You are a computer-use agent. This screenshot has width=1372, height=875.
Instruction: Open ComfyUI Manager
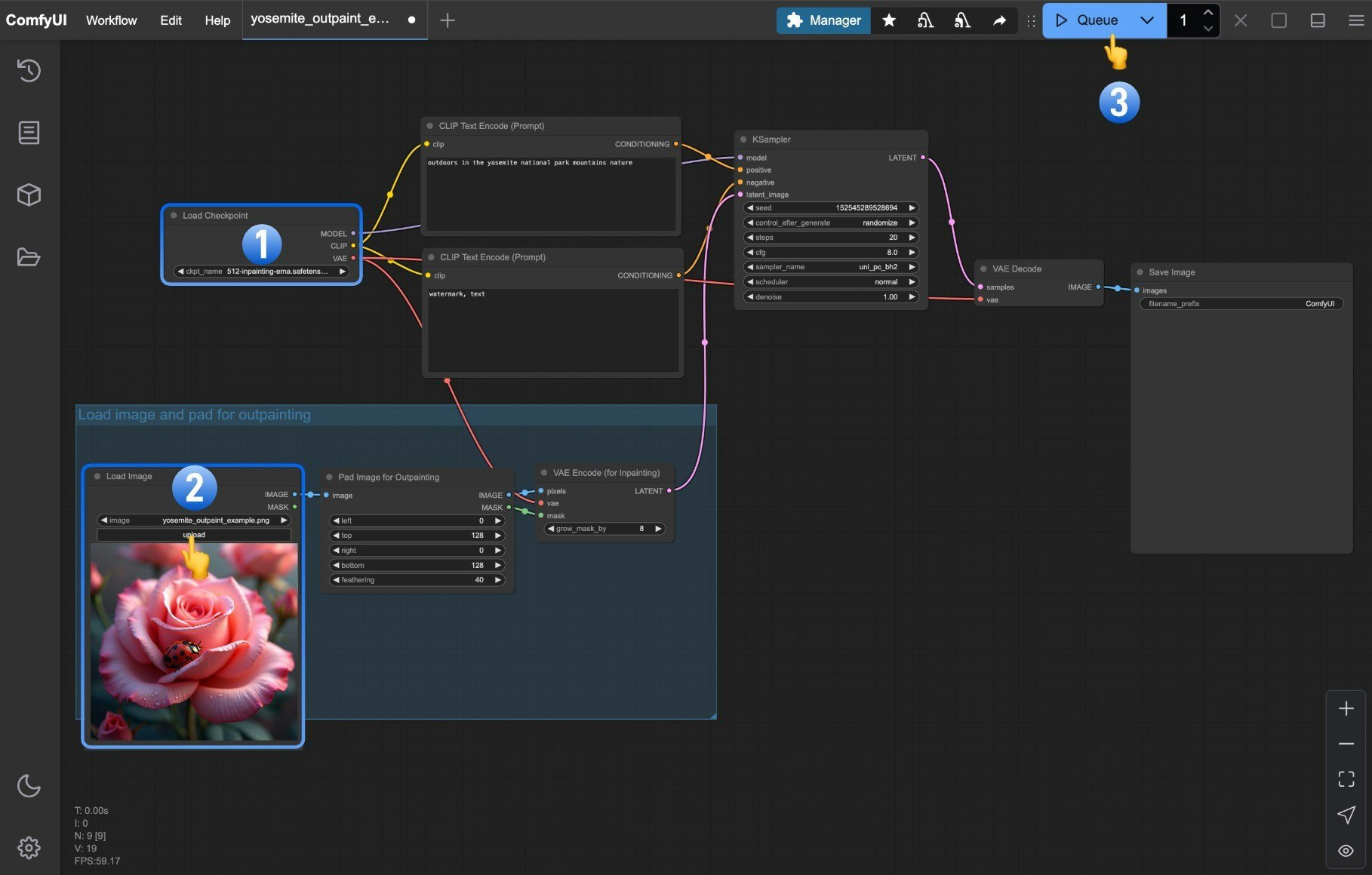pos(823,20)
